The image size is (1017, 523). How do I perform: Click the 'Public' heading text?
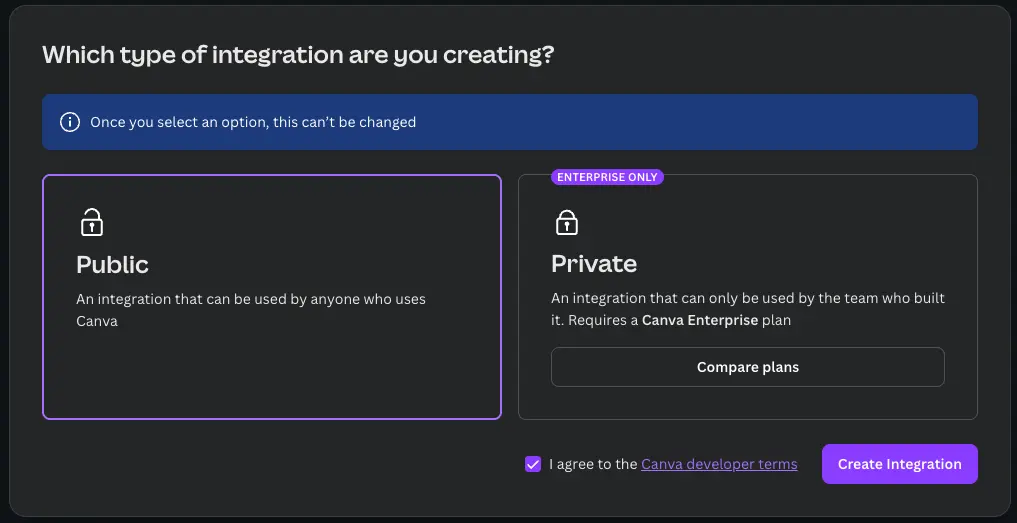pos(112,264)
